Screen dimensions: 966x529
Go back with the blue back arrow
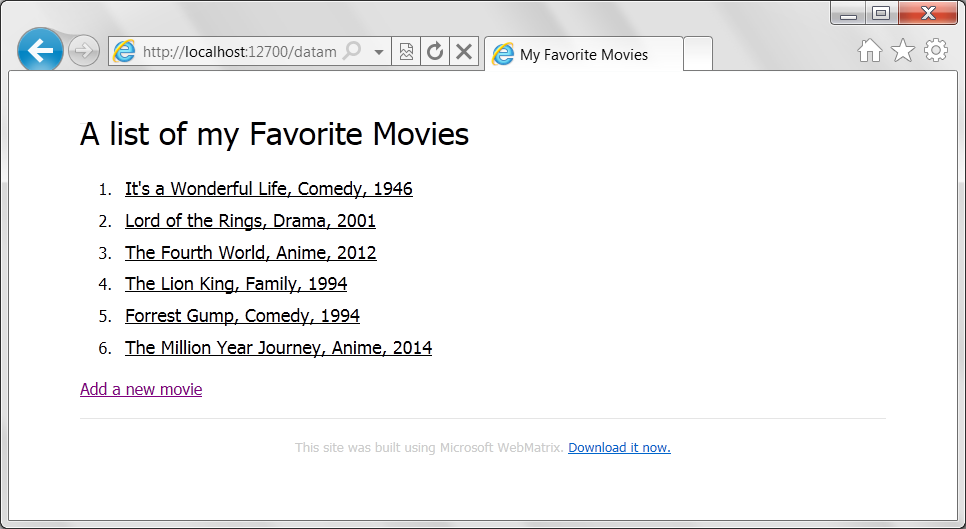pos(40,50)
